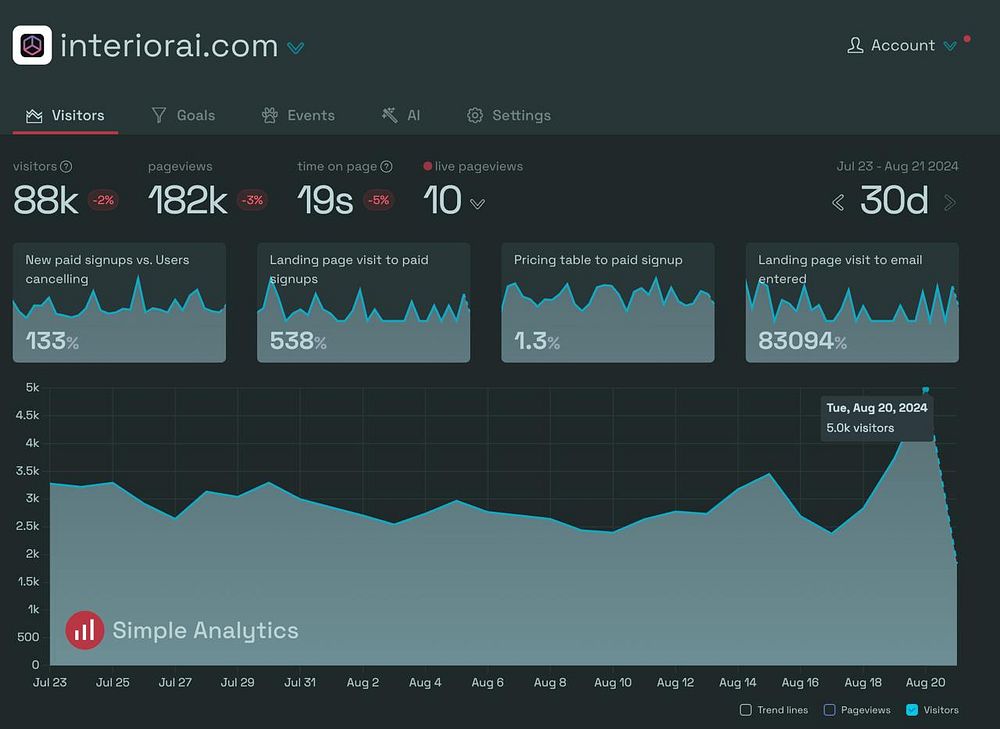The image size is (1000, 729).
Task: Click the Jul 23 - Aug 21 2024 date range
Action: coord(897,166)
